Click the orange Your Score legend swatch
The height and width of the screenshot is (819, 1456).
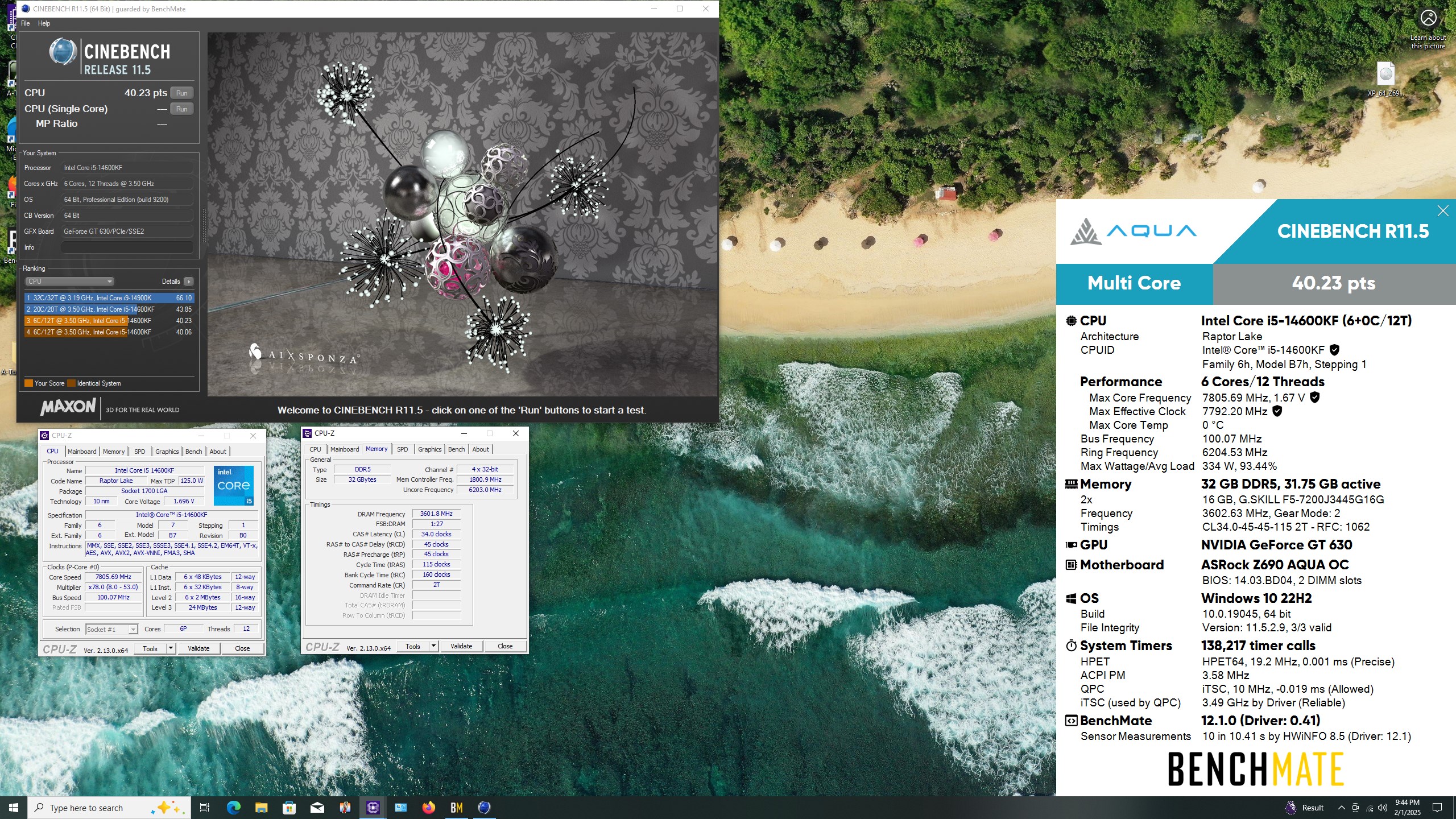[28, 383]
